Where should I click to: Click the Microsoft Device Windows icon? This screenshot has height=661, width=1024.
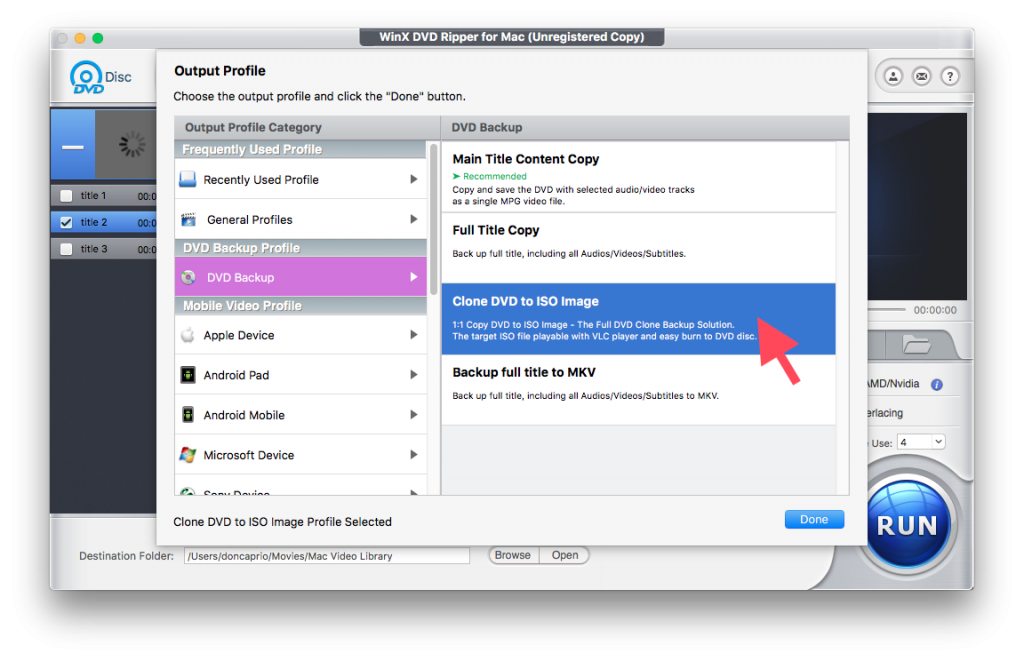coord(188,455)
